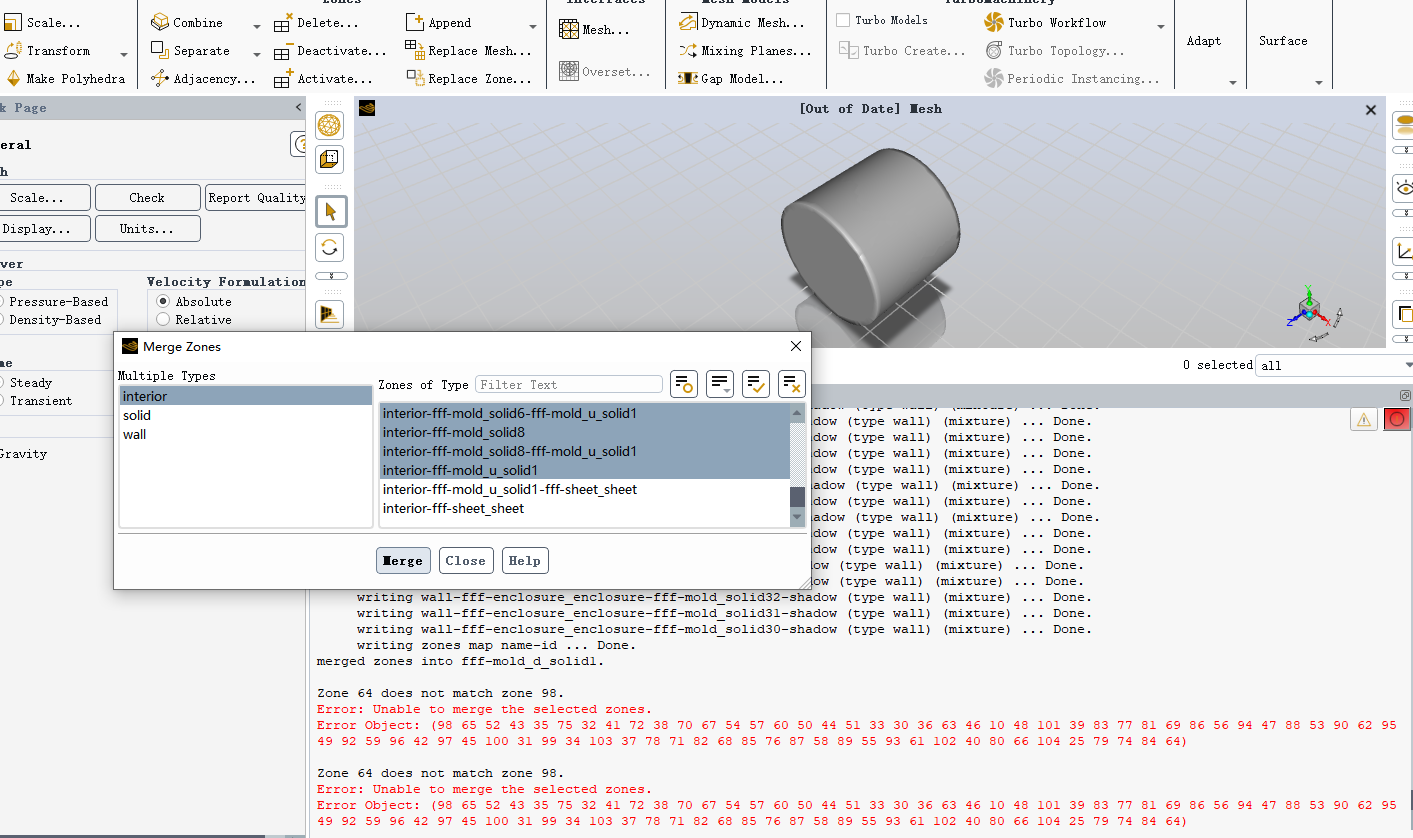Viewport: 1413px width, 838px height.
Task: Select 'solid' in Multiple Types list
Action: [x=246, y=416]
